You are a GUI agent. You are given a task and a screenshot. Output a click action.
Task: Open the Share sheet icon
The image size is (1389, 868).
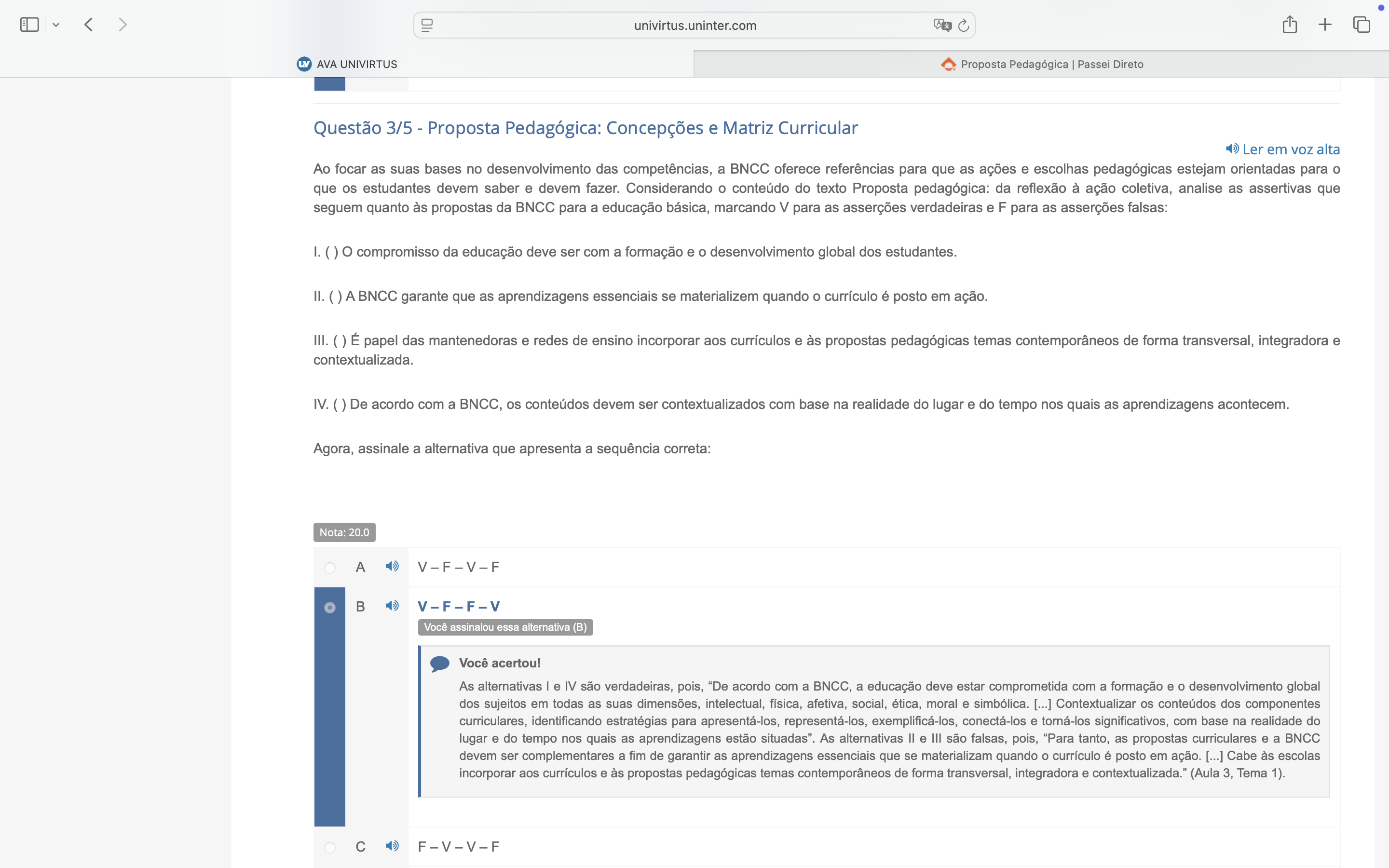[1289, 25]
